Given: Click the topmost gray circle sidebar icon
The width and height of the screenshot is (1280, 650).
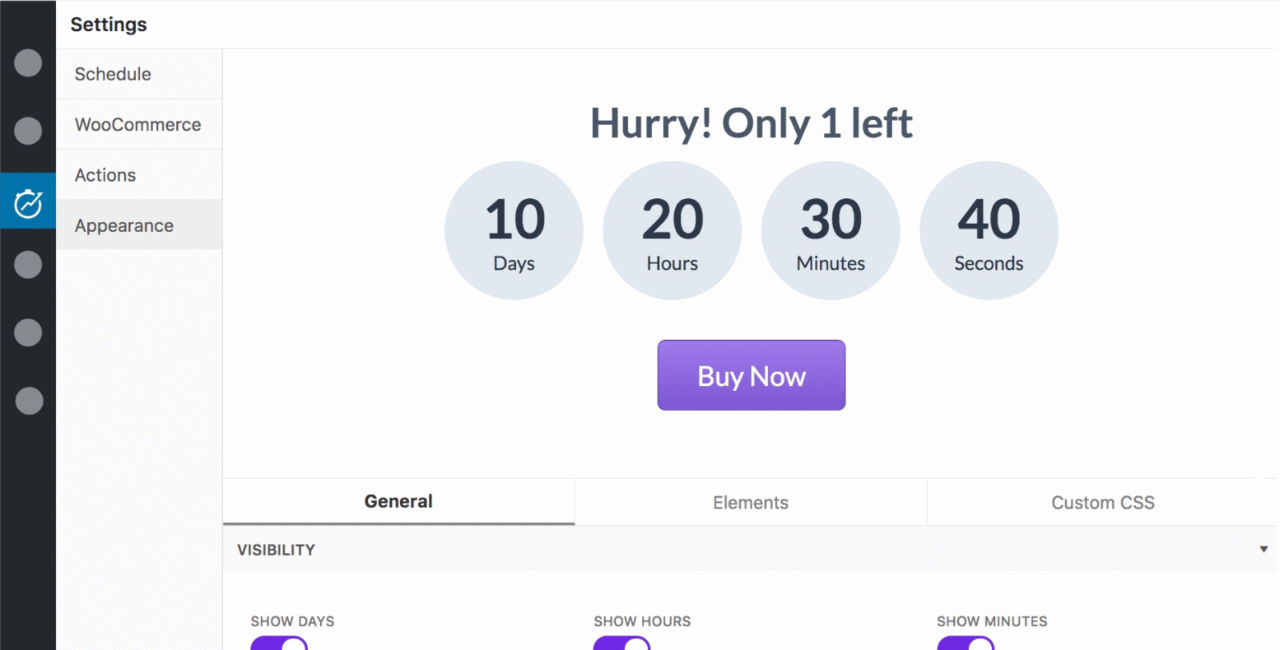Looking at the screenshot, I should [x=28, y=63].
